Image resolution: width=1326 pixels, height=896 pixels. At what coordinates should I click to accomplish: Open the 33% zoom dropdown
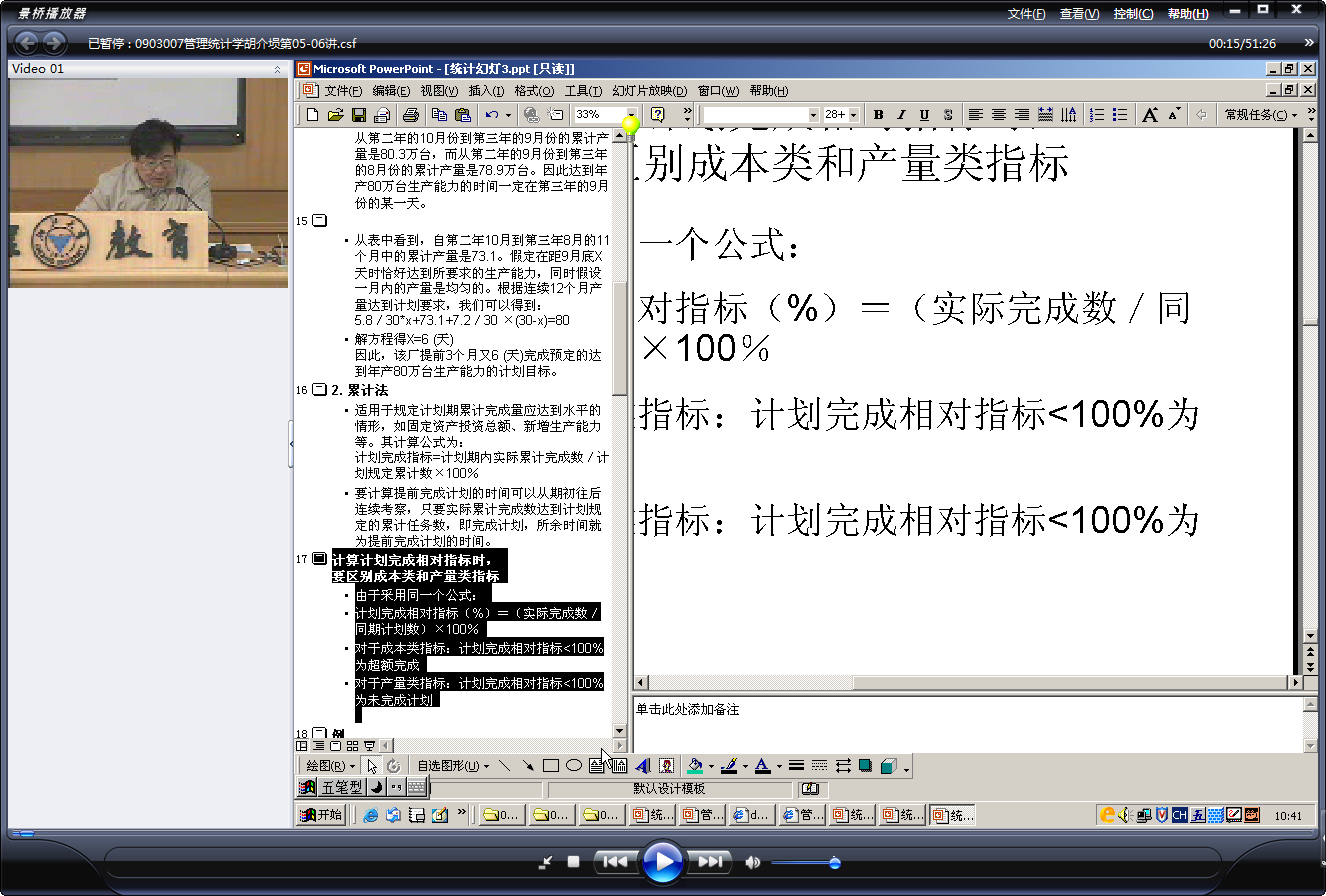point(631,115)
